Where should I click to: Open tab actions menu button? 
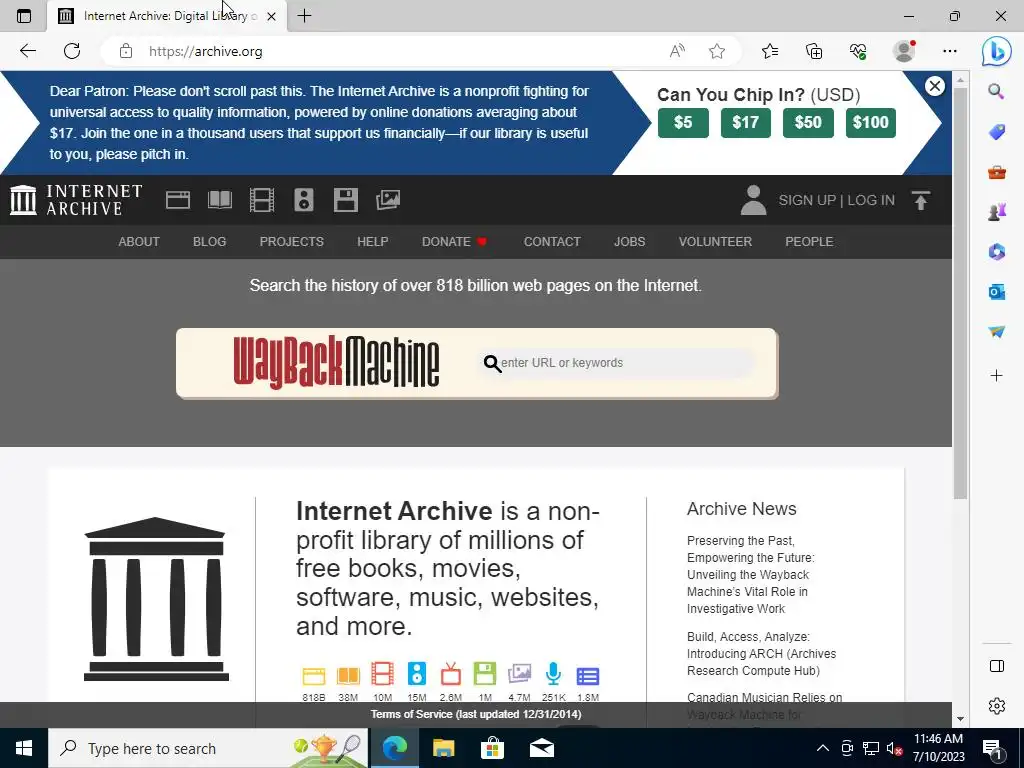24,16
